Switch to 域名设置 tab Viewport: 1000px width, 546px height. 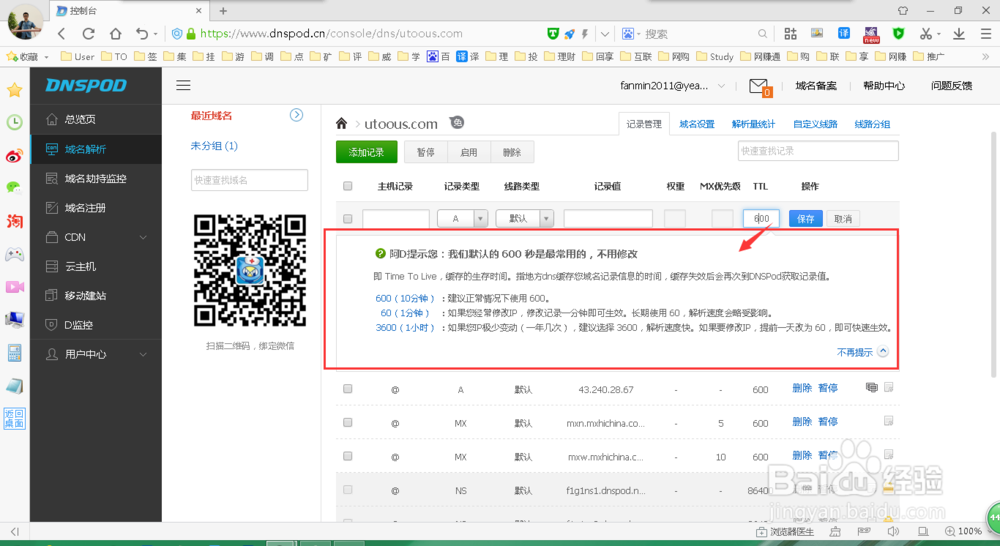(696, 124)
